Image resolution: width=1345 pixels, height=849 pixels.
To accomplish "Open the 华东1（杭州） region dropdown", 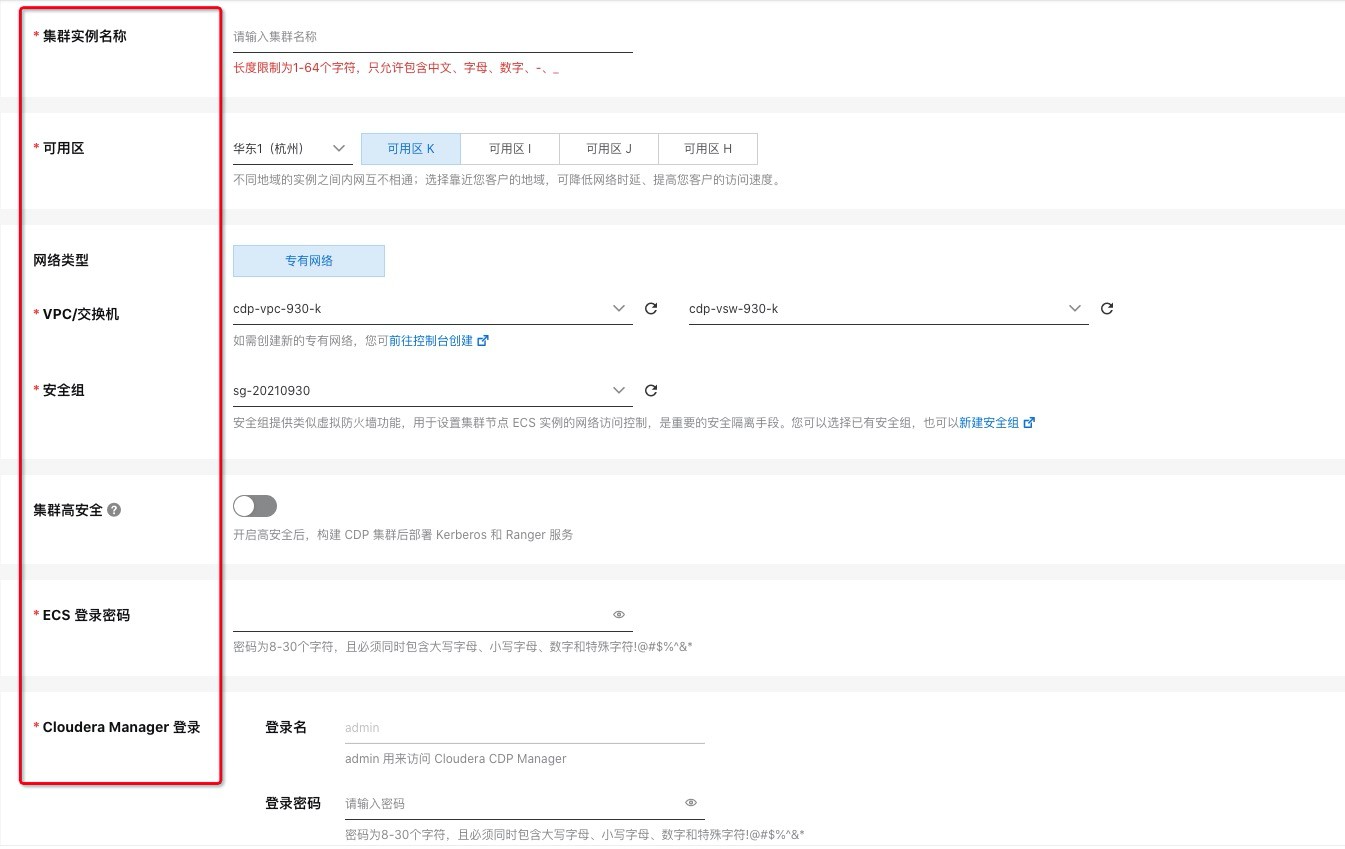I will [293, 149].
